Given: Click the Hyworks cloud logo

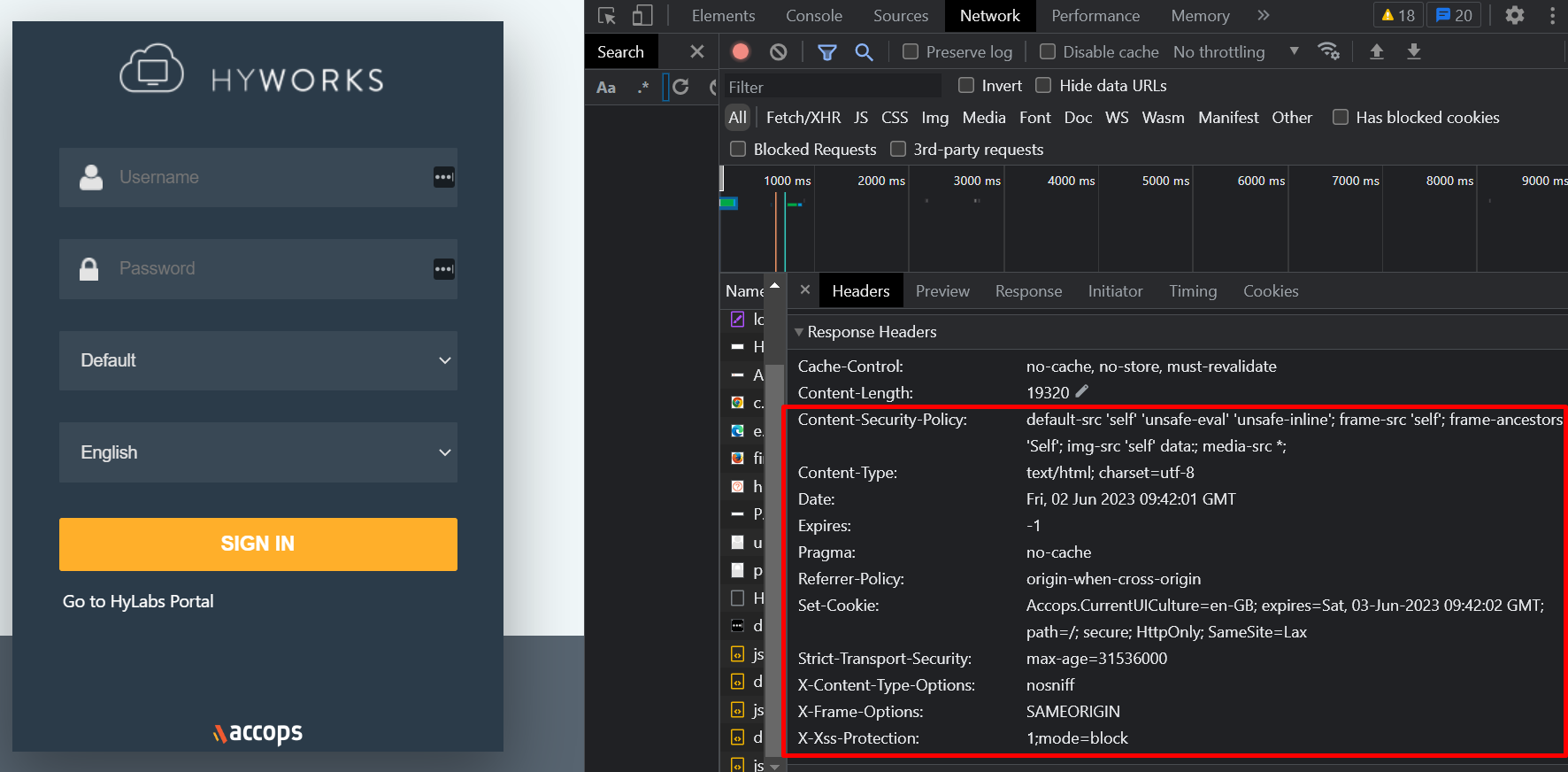Looking at the screenshot, I should (x=151, y=69).
